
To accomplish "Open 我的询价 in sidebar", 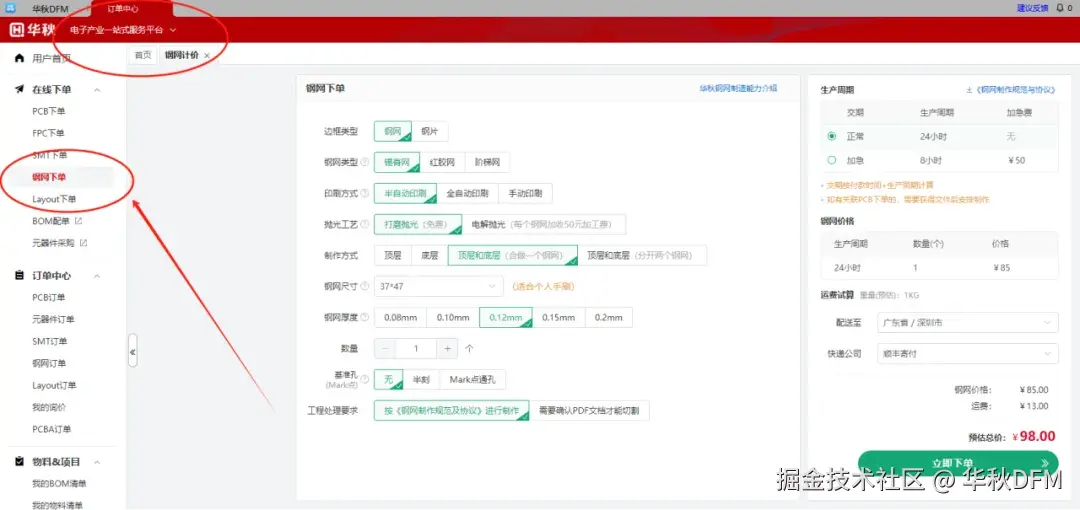I will (x=49, y=407).
